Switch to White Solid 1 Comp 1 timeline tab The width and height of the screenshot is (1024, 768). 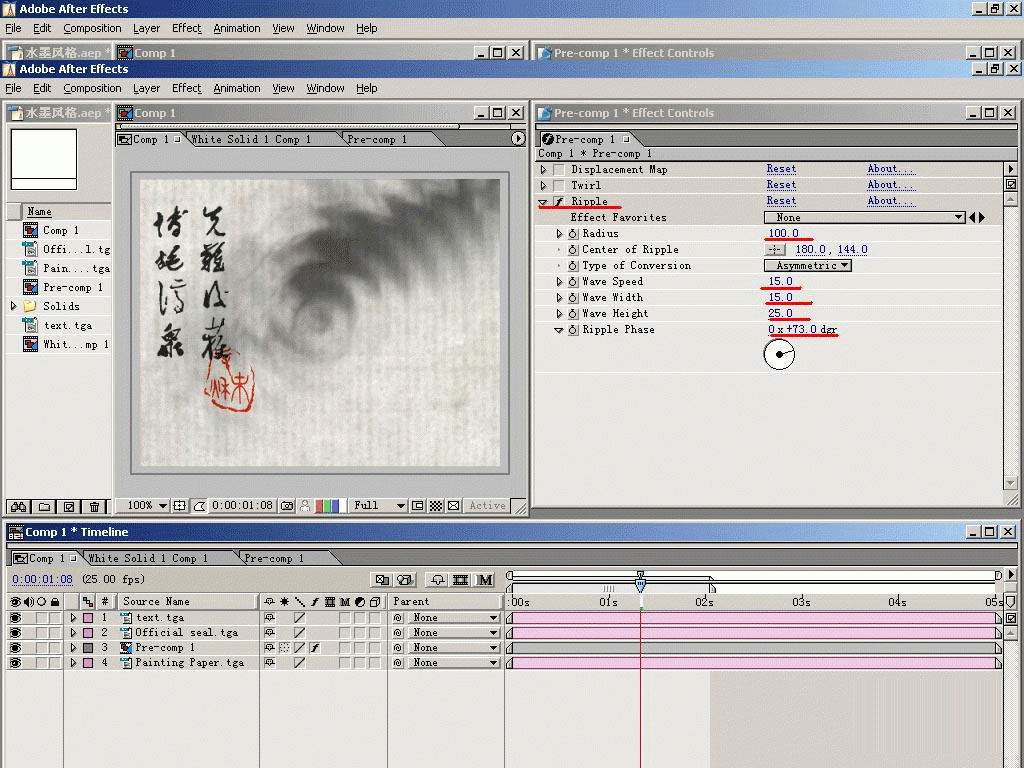point(148,558)
